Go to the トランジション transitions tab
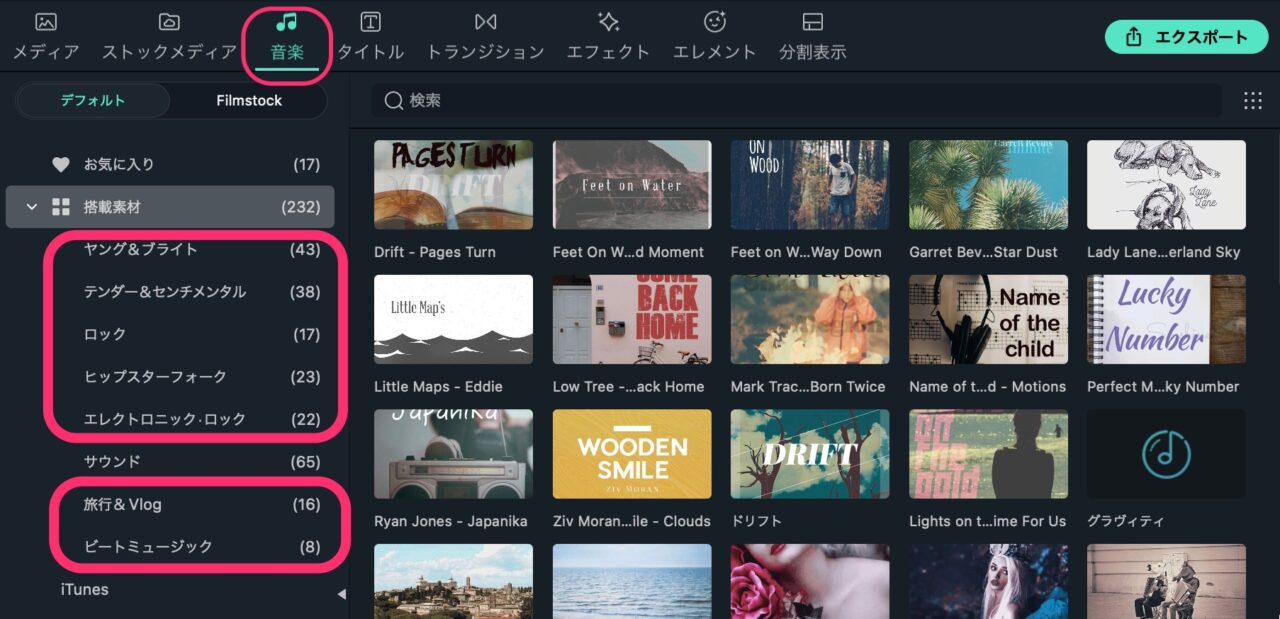The image size is (1280, 619). click(x=485, y=37)
